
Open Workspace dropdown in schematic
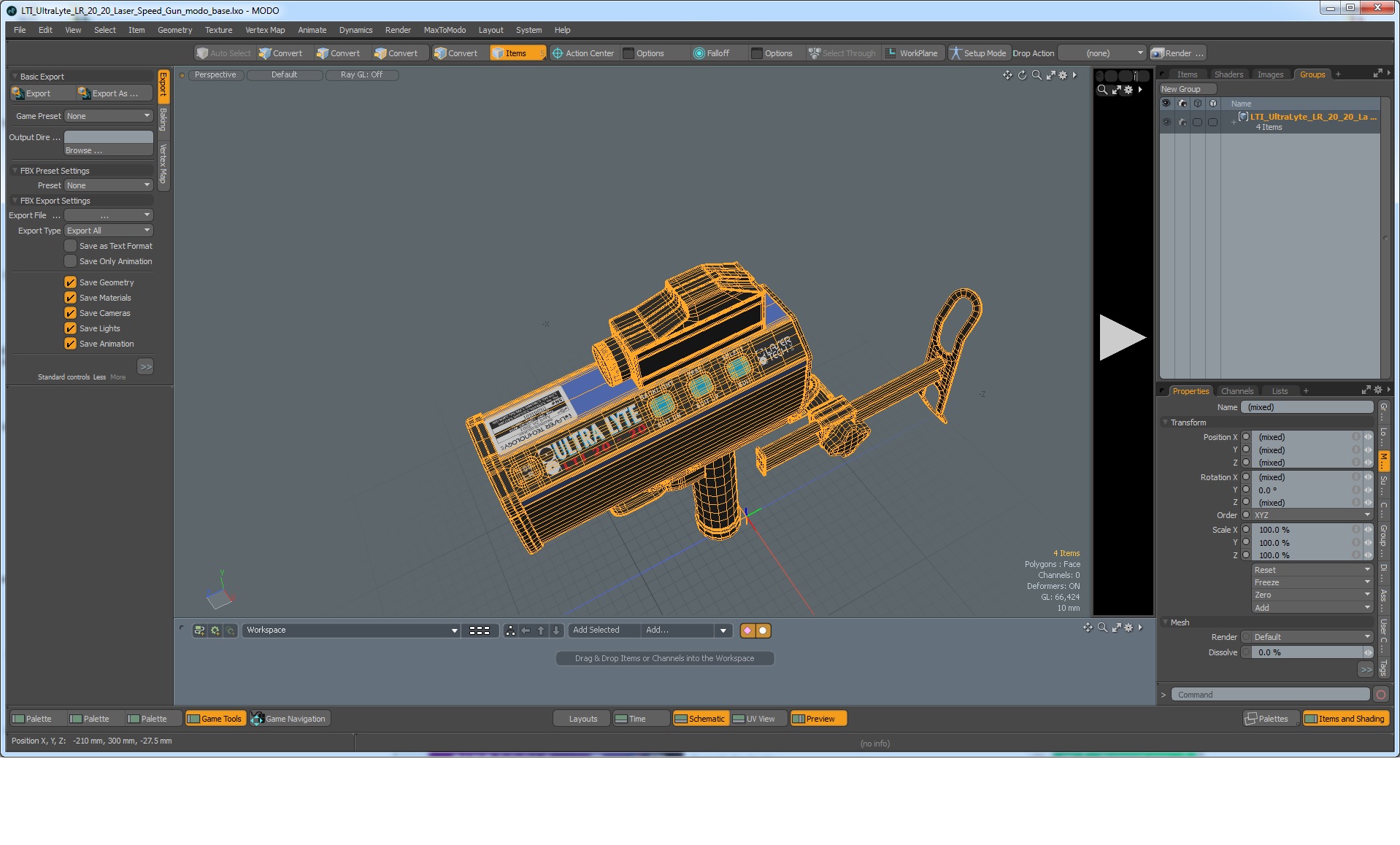351,630
